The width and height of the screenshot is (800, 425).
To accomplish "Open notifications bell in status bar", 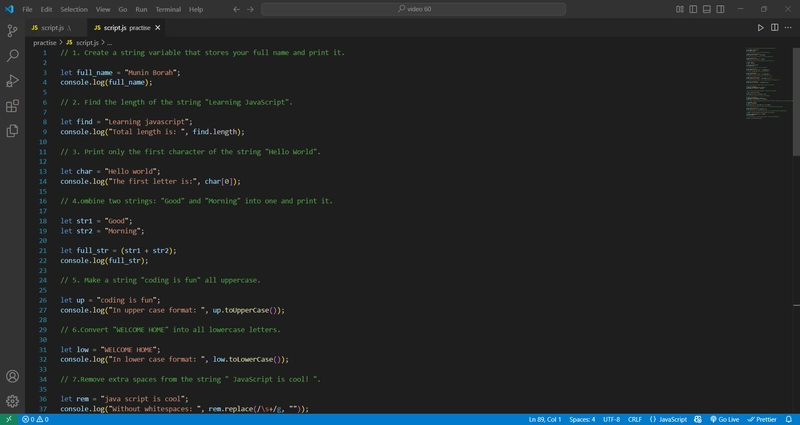I will (788, 419).
